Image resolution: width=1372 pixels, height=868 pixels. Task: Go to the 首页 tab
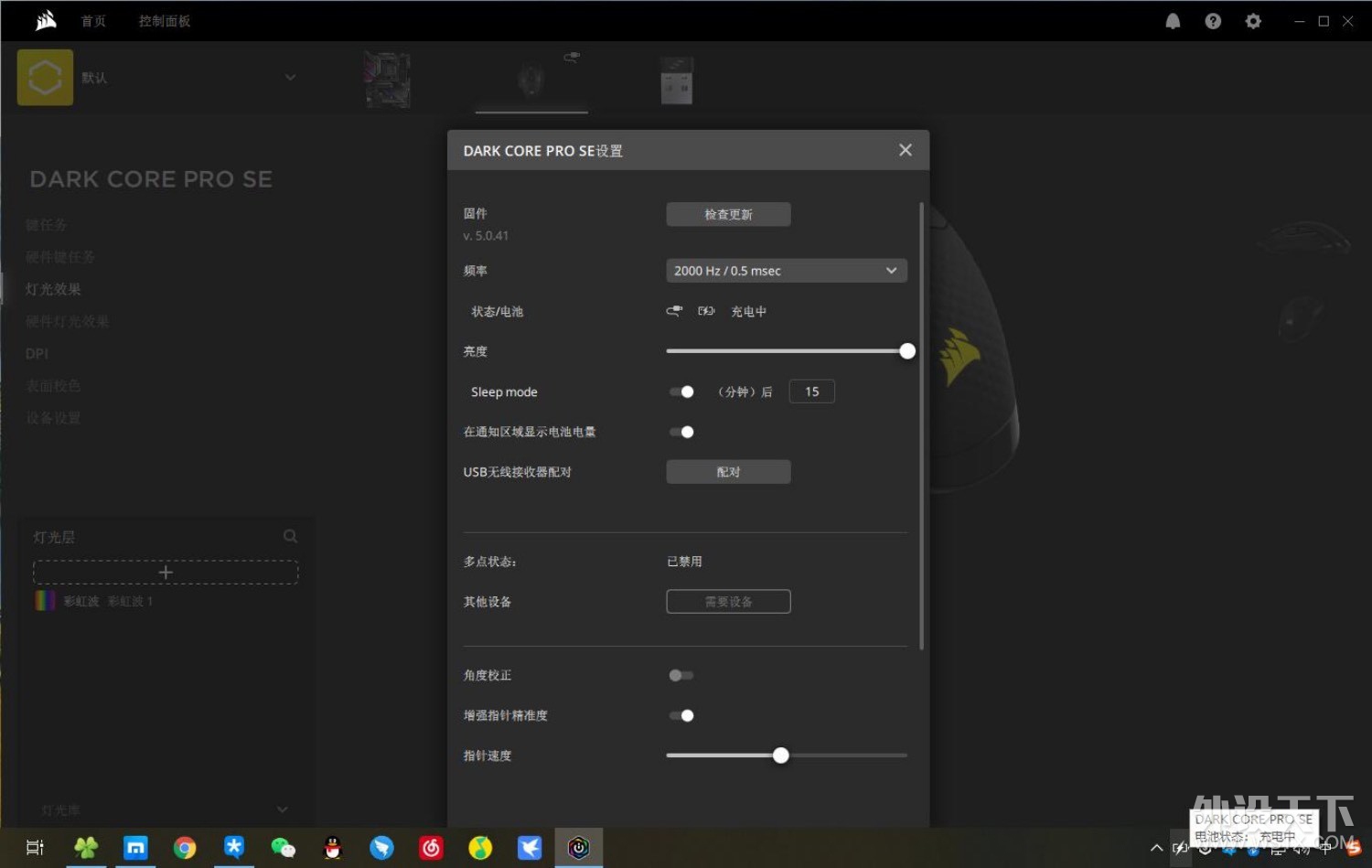[x=93, y=21]
